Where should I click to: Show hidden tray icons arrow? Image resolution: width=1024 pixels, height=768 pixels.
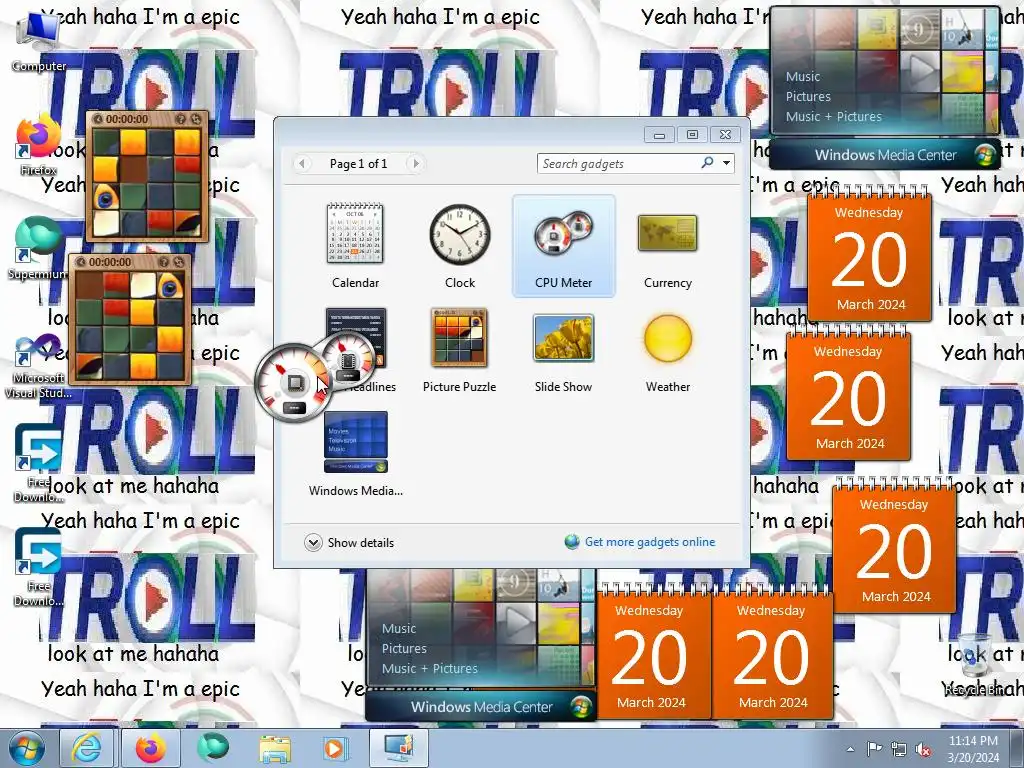coord(850,749)
